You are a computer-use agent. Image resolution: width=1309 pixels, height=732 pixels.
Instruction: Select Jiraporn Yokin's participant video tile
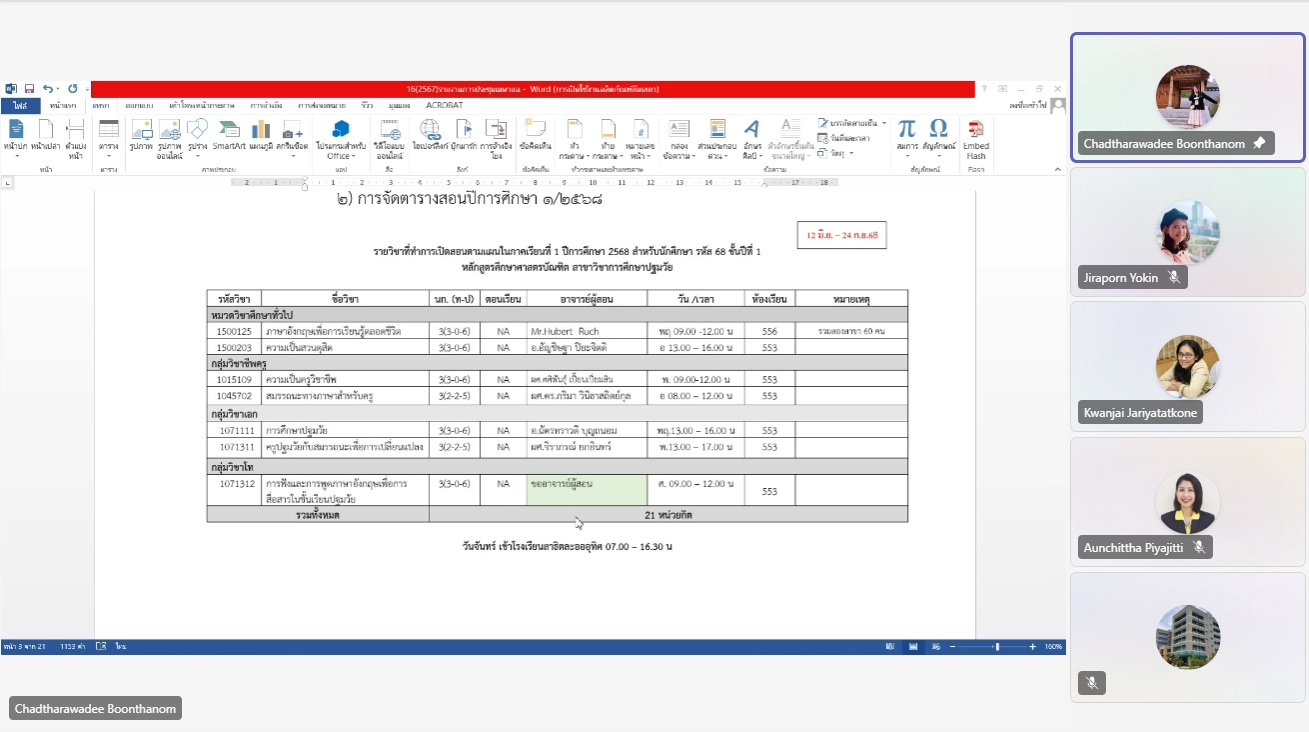(x=1187, y=232)
